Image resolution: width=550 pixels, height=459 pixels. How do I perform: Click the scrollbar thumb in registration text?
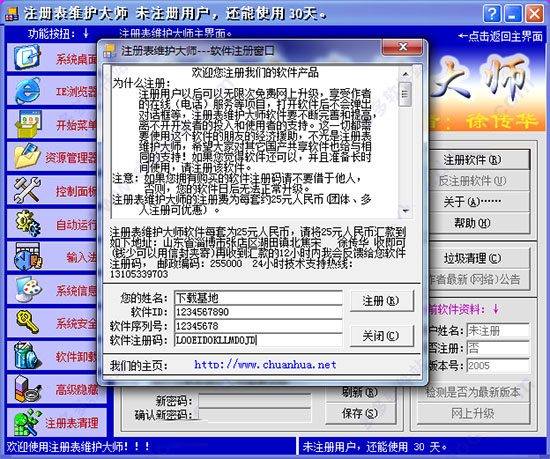(405, 94)
